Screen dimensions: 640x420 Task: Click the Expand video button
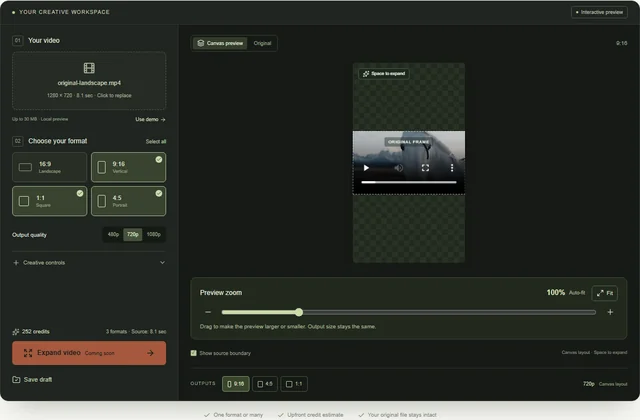89,353
